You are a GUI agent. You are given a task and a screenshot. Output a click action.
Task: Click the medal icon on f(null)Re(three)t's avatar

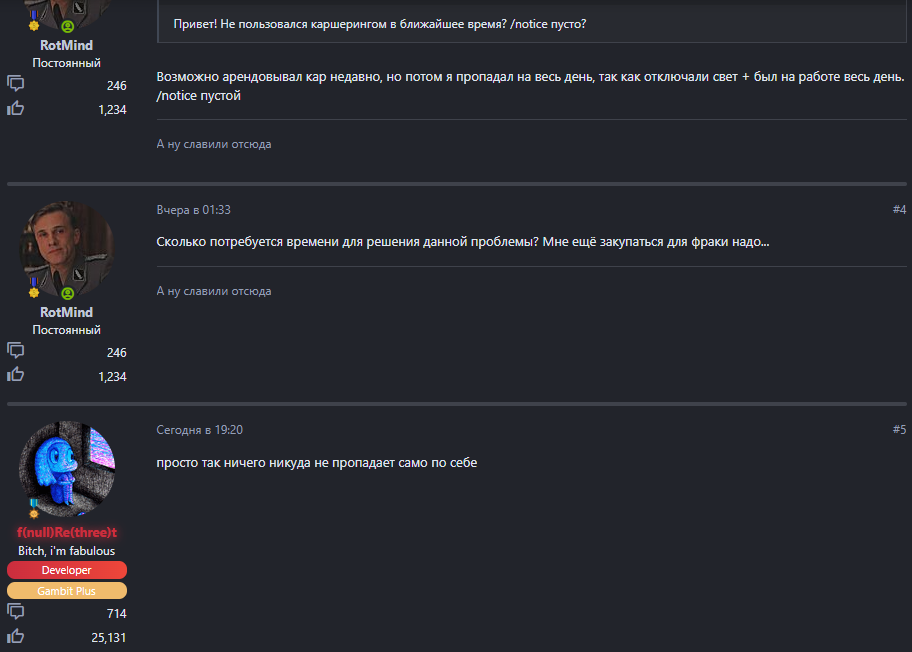(x=35, y=510)
